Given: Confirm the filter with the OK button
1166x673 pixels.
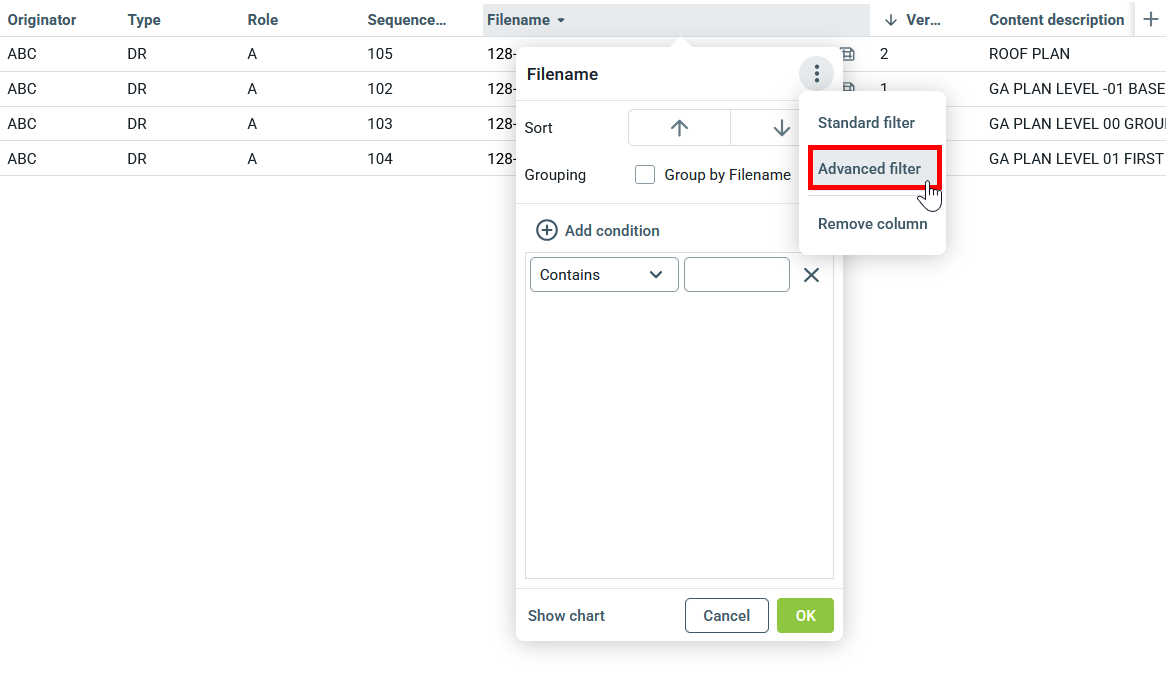Looking at the screenshot, I should 805,616.
